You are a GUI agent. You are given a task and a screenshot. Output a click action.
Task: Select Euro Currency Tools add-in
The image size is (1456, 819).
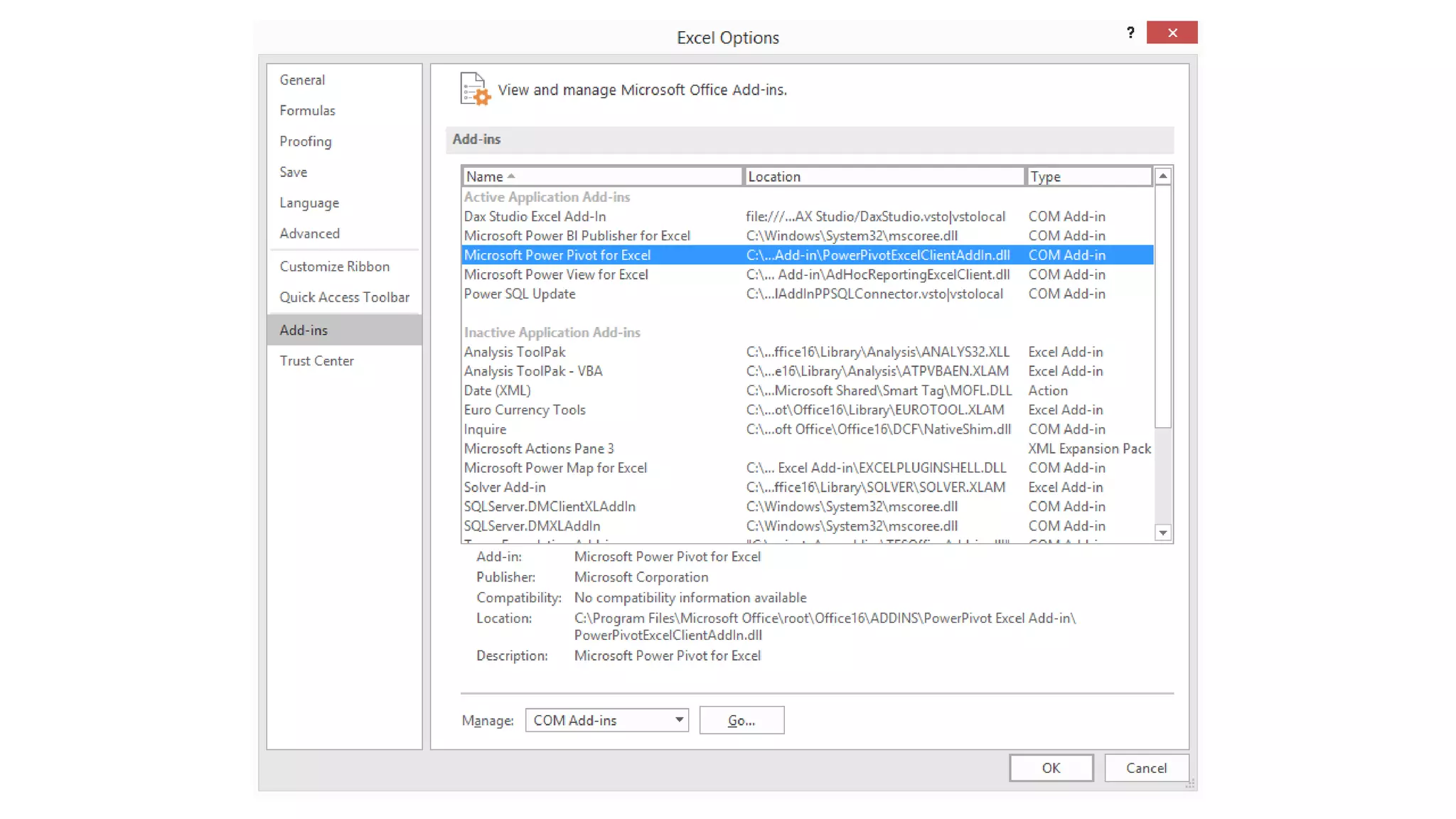coord(807,409)
